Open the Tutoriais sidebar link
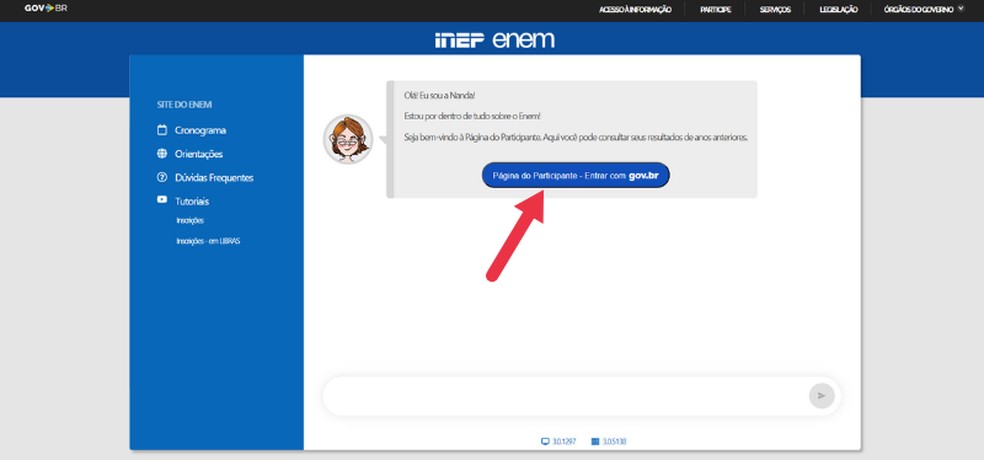The width and height of the screenshot is (984, 460). pyautogui.click(x=192, y=201)
